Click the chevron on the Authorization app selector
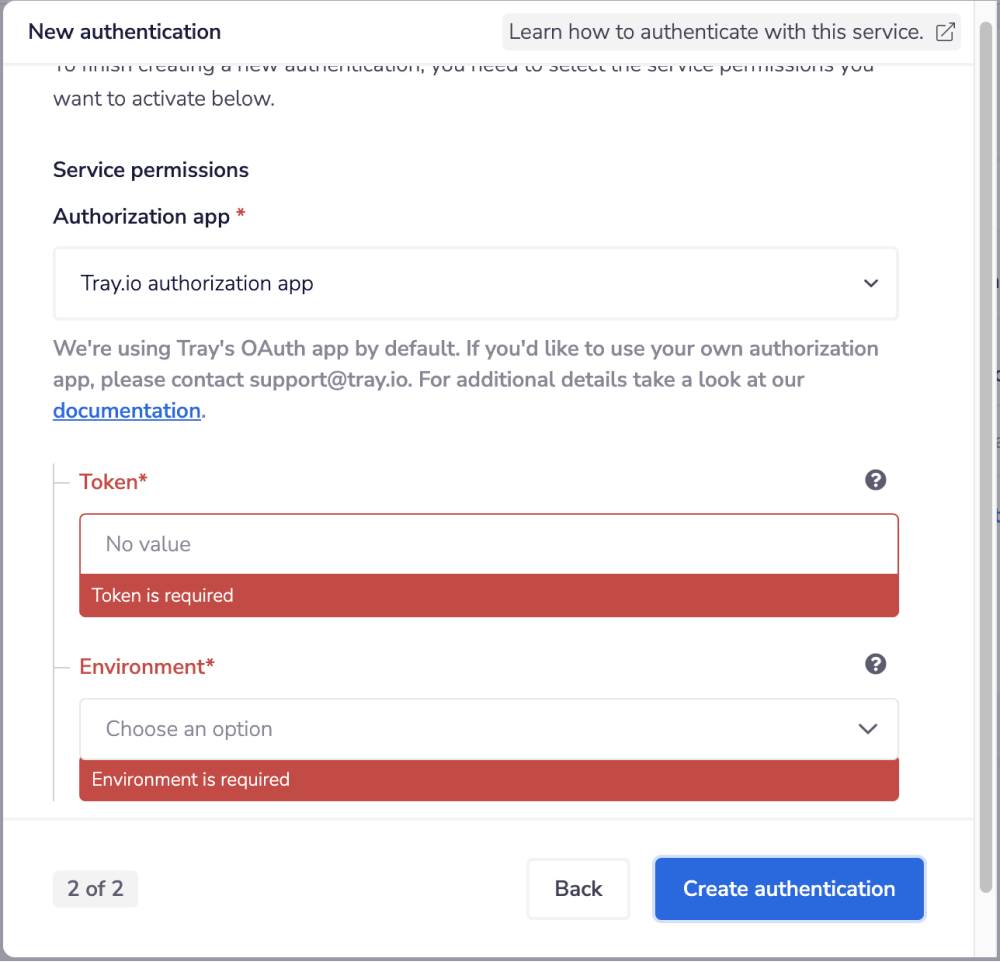The height and width of the screenshot is (962, 1000). [x=868, y=283]
